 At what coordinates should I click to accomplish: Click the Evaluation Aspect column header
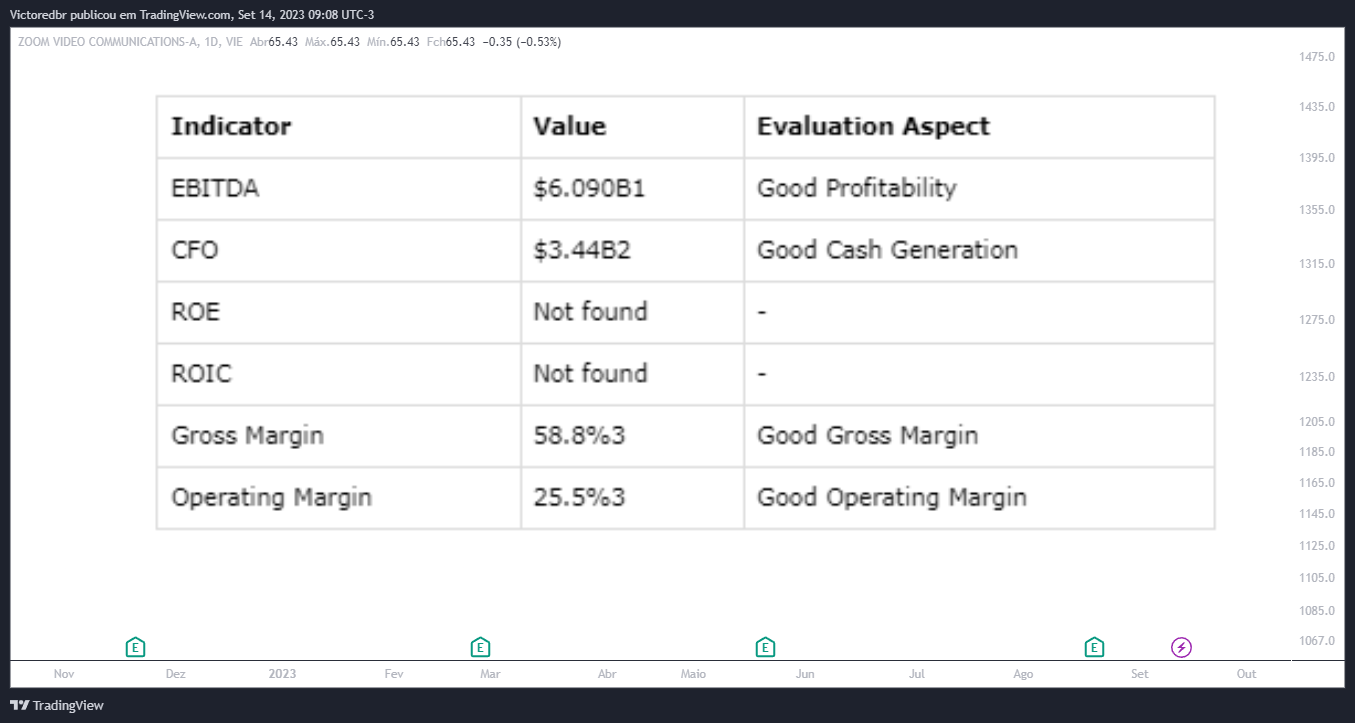coord(873,127)
